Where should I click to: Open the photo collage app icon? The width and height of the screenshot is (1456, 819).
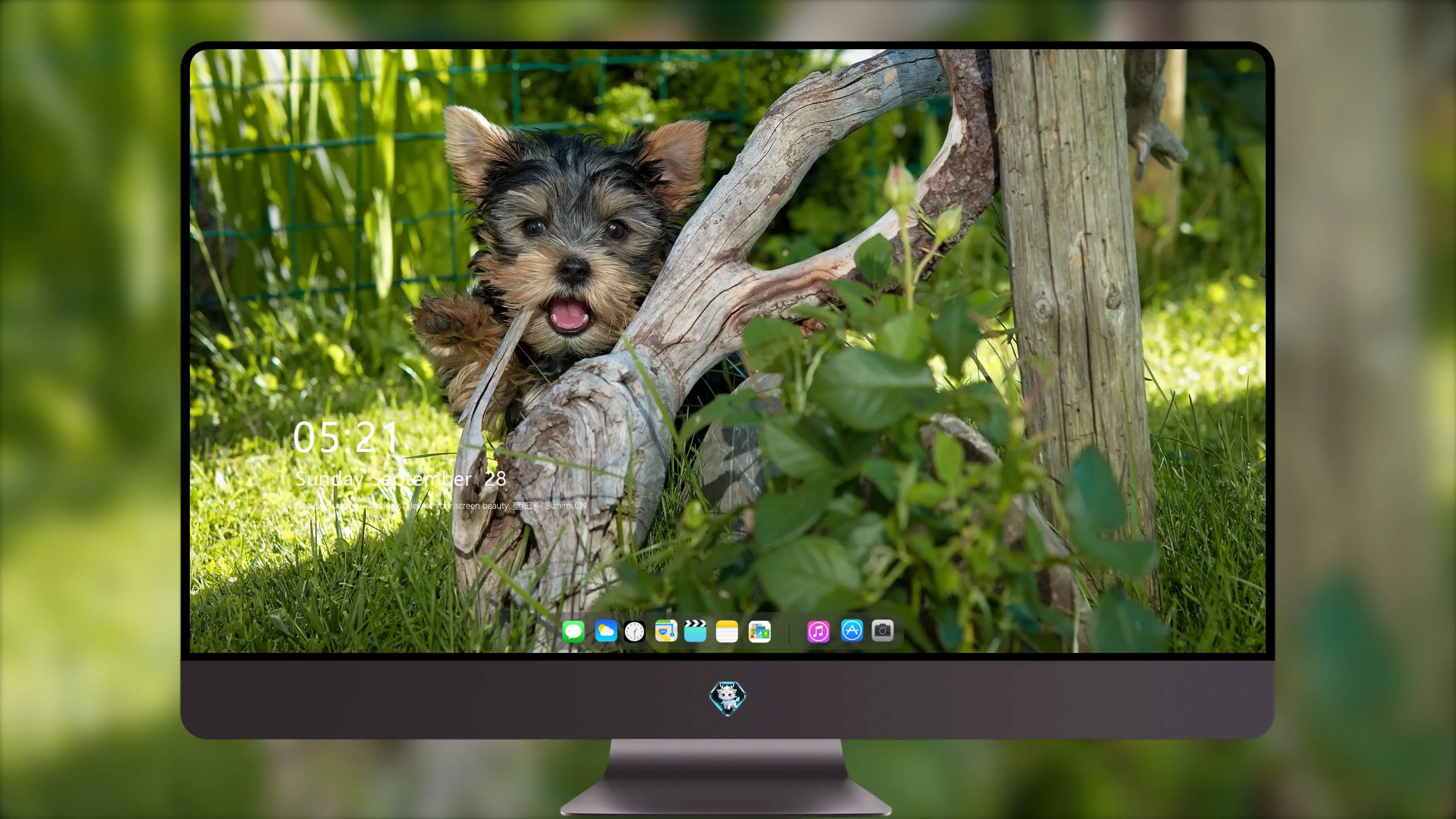coord(759,631)
